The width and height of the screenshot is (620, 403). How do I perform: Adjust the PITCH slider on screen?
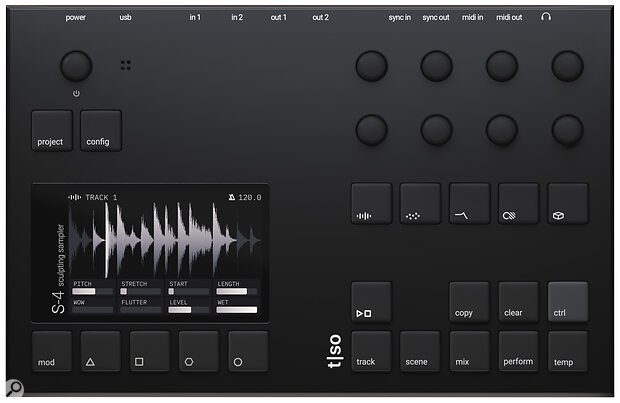[x=93, y=291]
